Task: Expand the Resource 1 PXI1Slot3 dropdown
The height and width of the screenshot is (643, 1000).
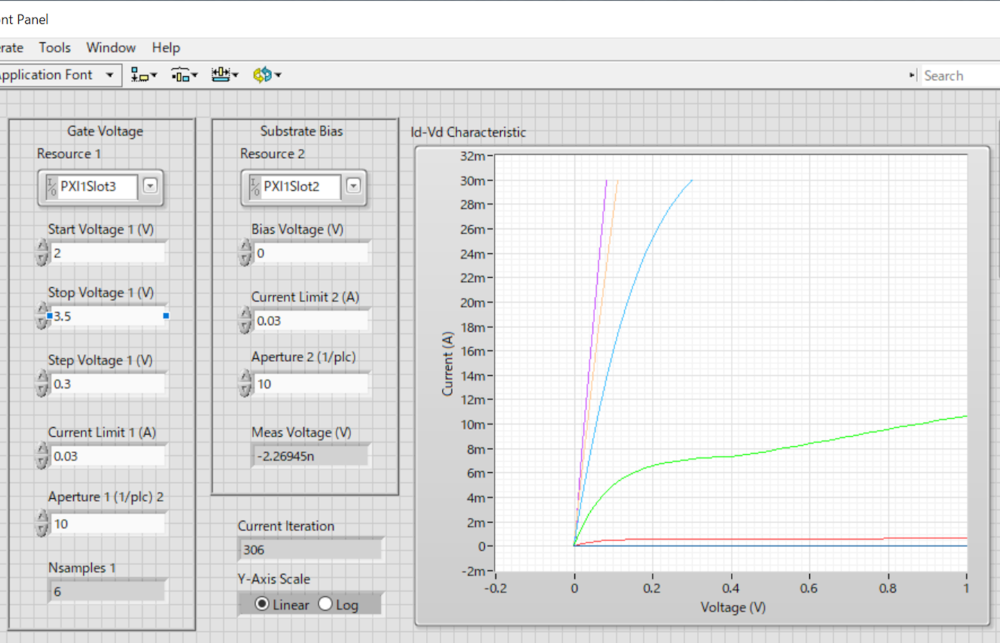Action: click(x=150, y=186)
